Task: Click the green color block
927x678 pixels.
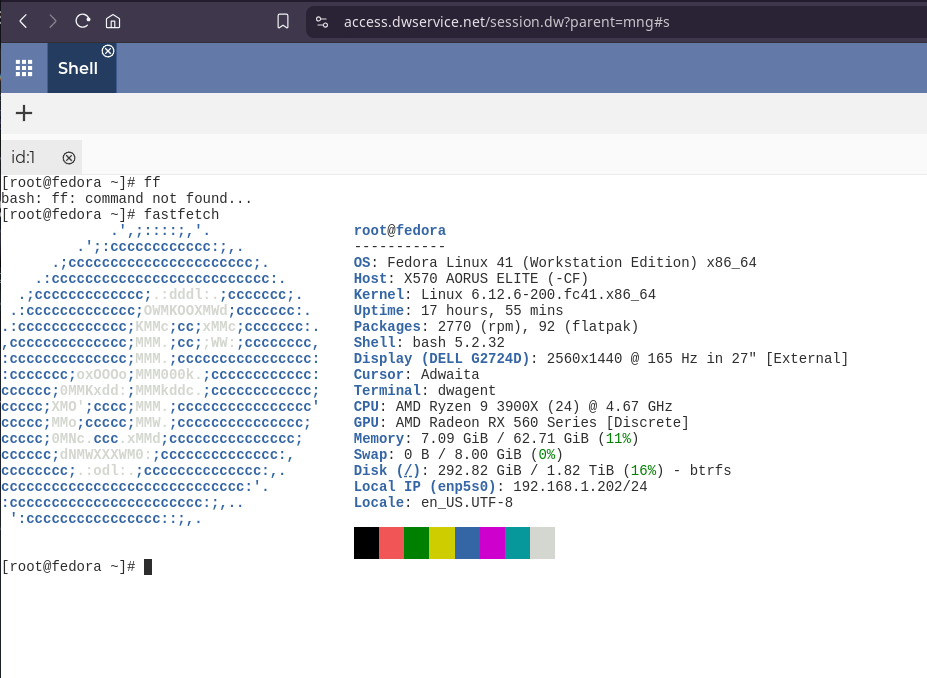Action: coord(416,543)
